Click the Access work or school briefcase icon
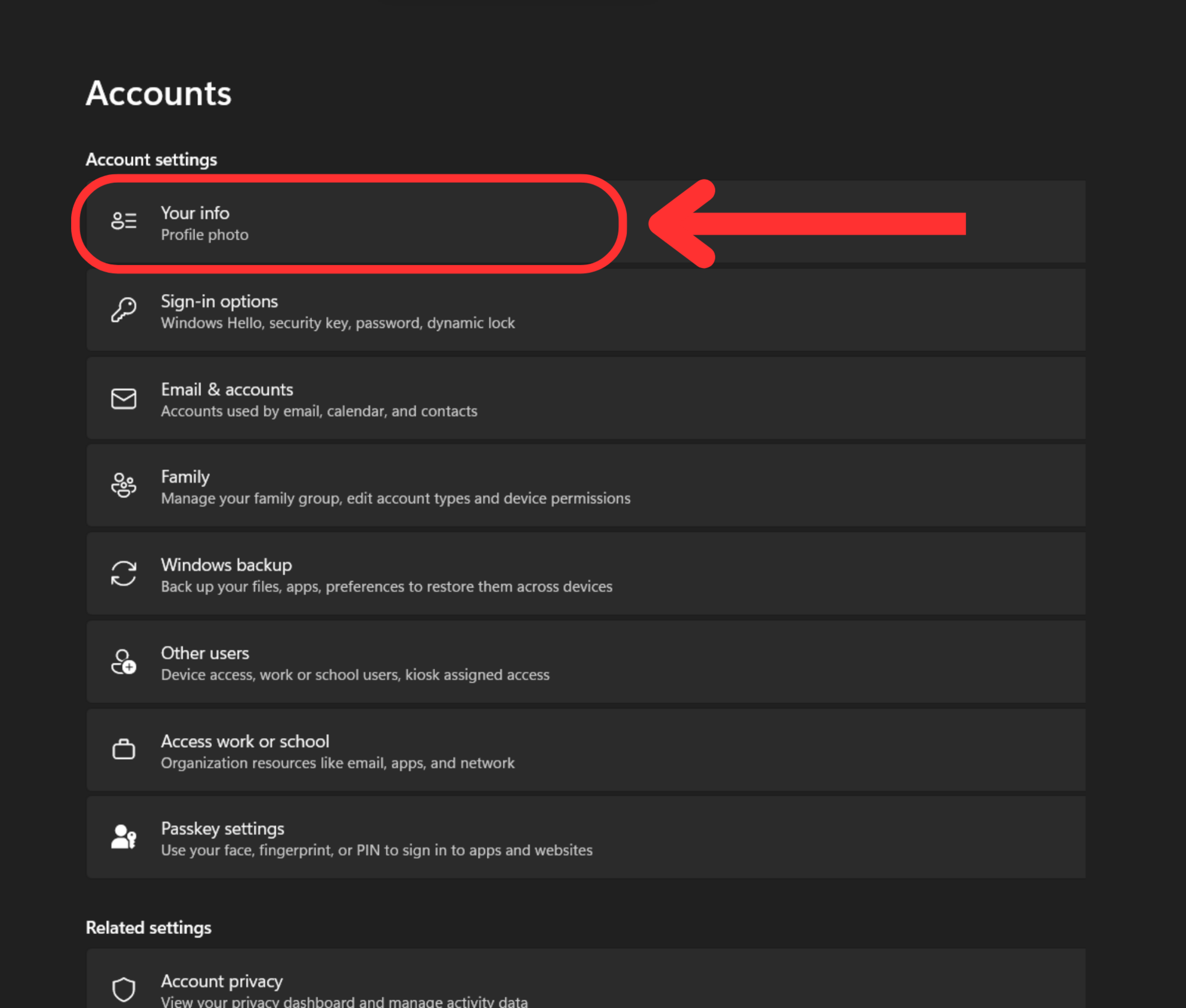The width and height of the screenshot is (1186, 1008). [x=124, y=749]
